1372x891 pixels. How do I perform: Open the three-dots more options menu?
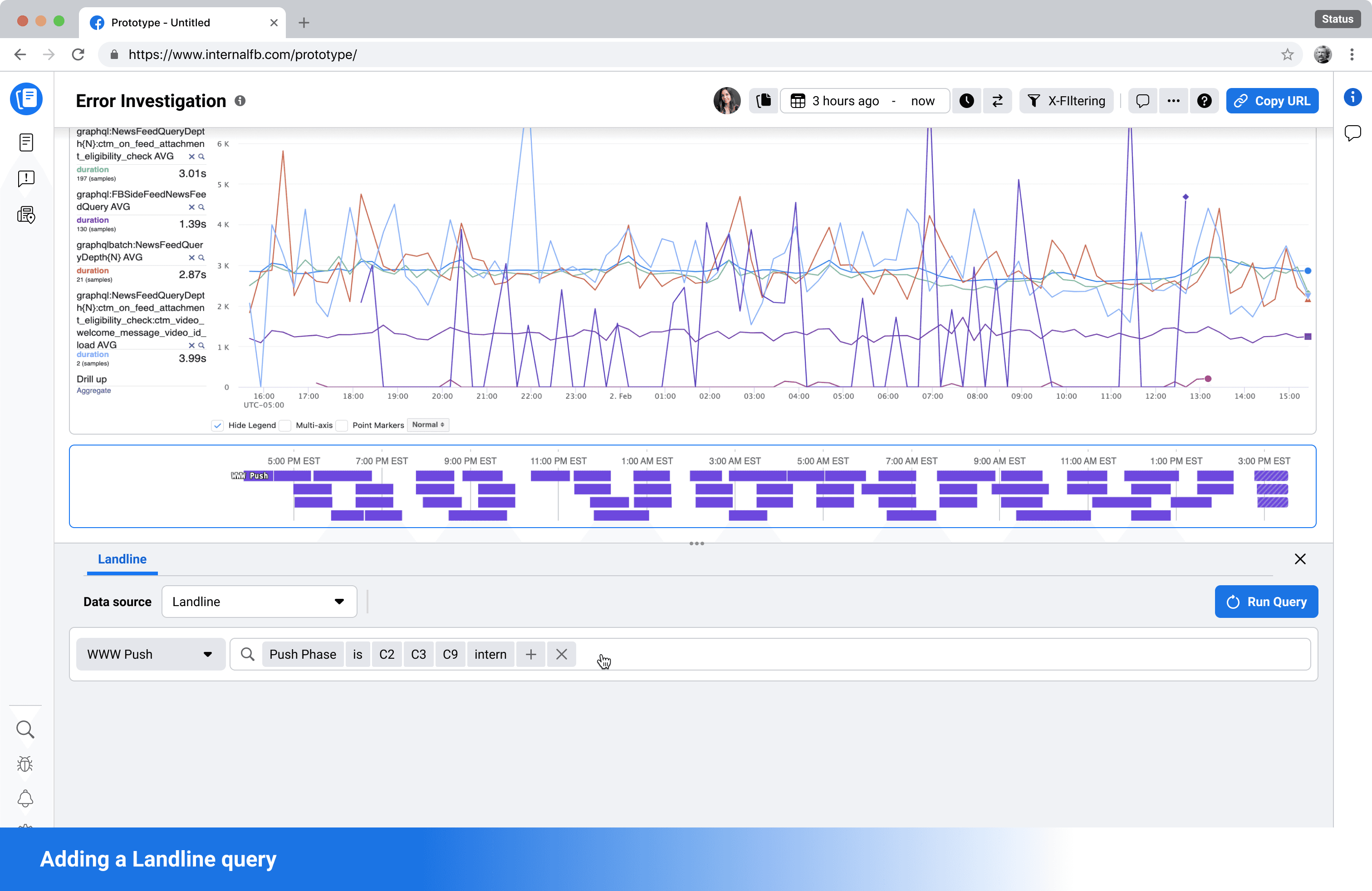coord(1172,101)
